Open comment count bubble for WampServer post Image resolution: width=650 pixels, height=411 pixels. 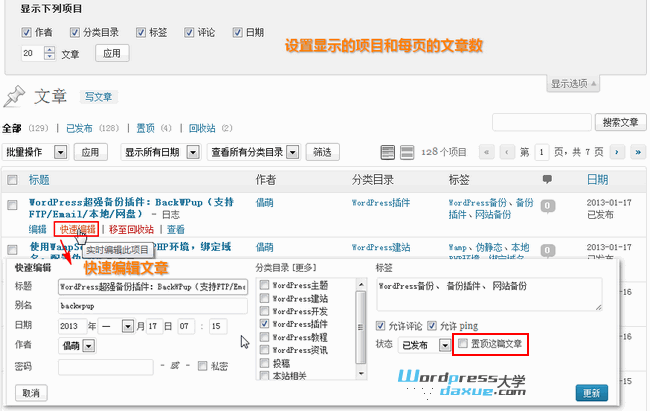(x=548, y=250)
